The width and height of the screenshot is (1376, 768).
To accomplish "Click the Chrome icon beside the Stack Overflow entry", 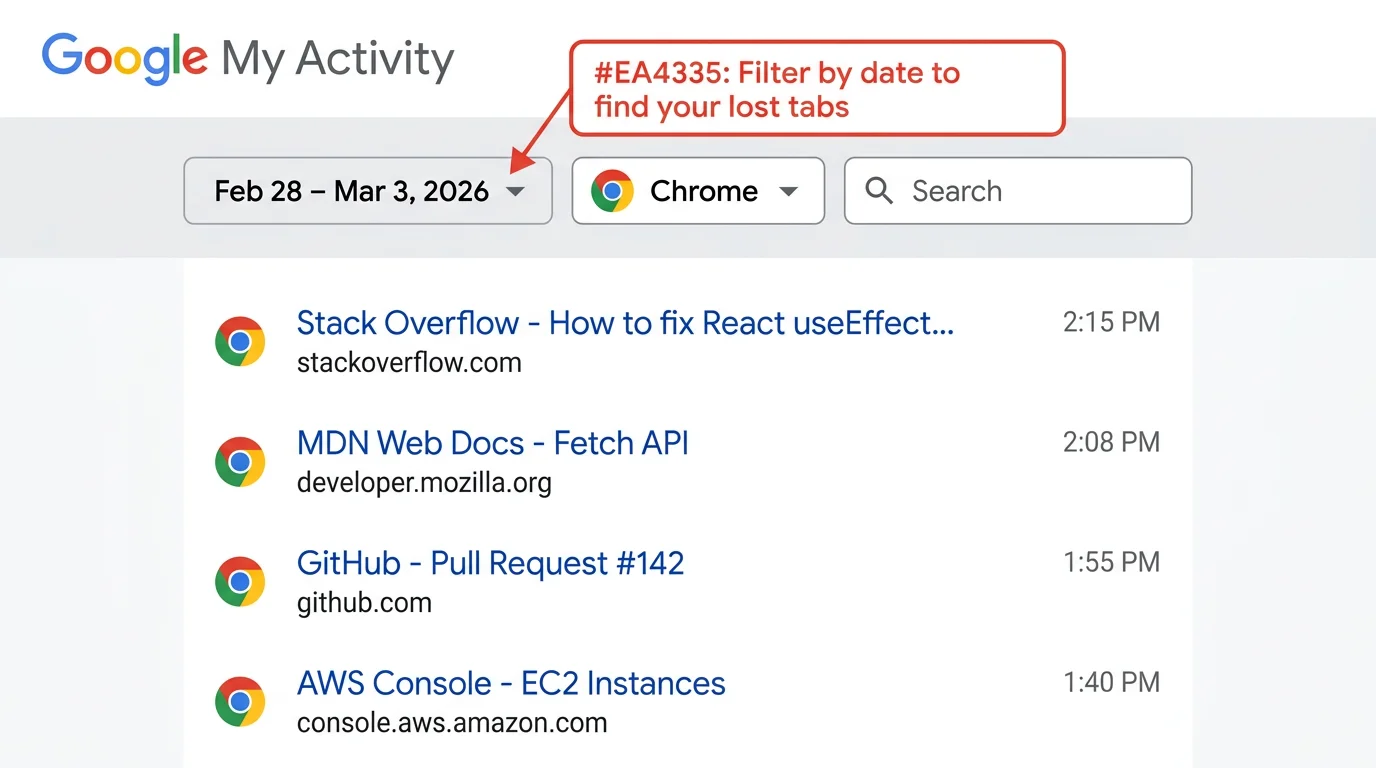I will tap(240, 341).
